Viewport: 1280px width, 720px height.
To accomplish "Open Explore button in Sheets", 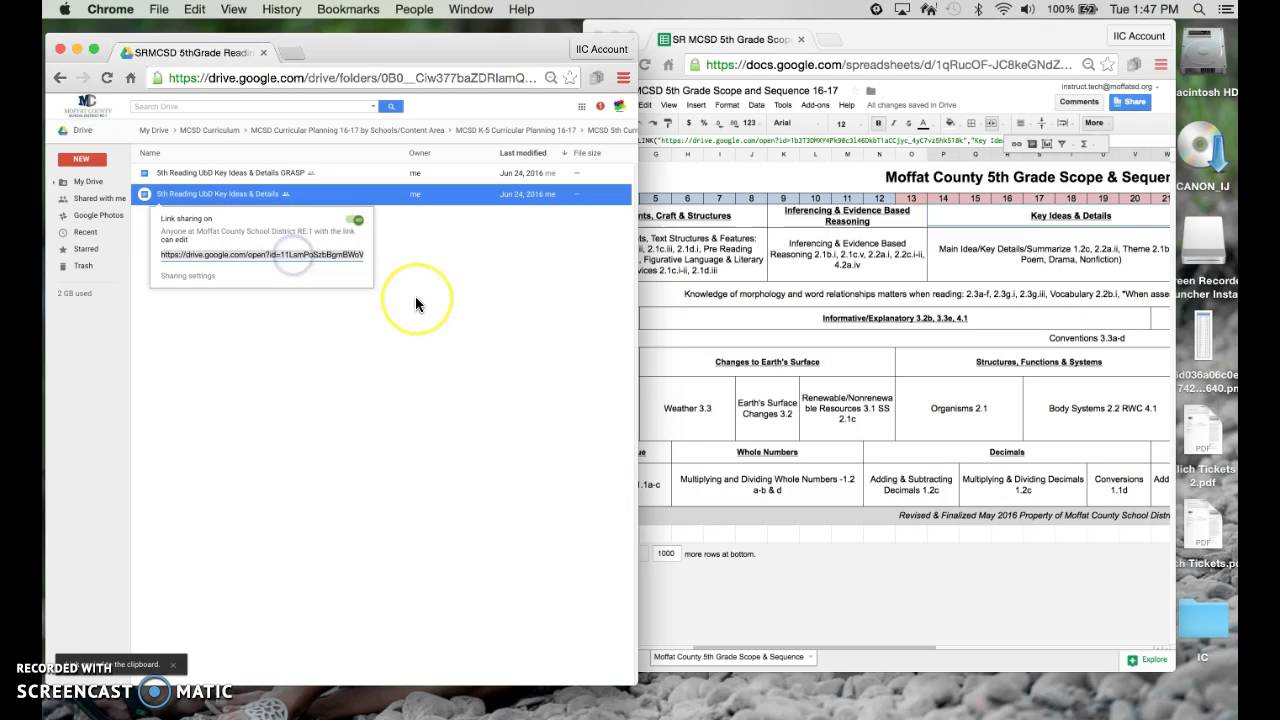I will coord(1148,660).
